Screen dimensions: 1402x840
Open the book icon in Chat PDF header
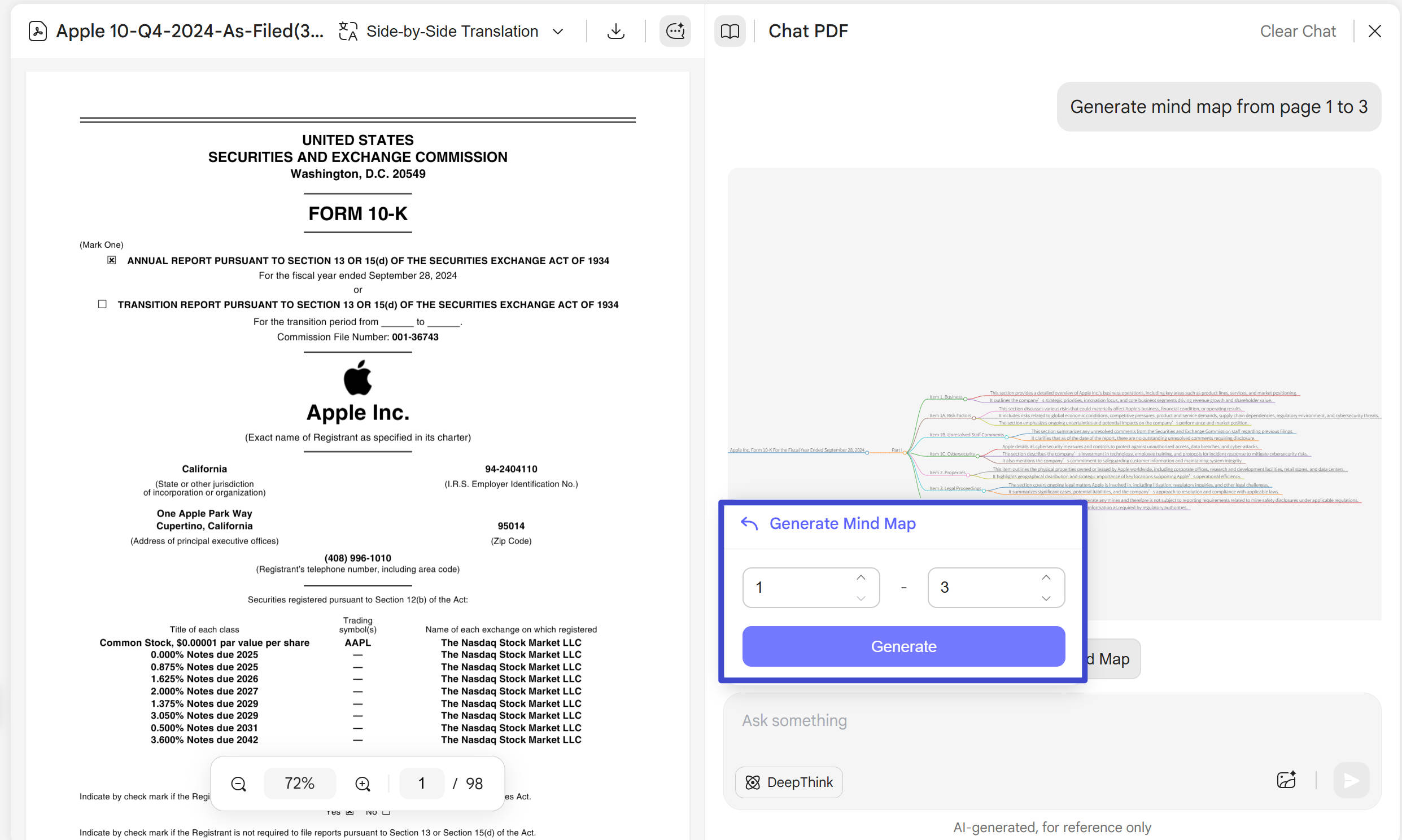tap(730, 31)
